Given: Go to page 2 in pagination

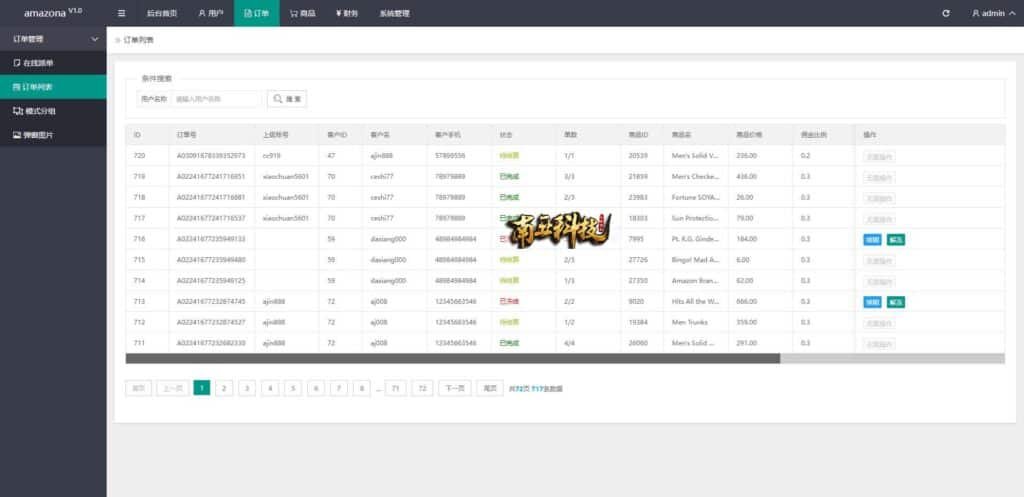Looking at the screenshot, I should [224, 388].
